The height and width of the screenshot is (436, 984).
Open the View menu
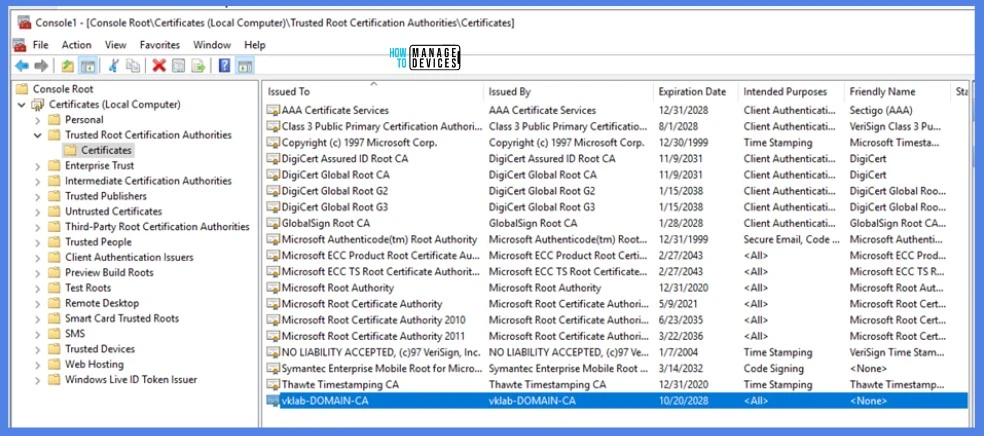pos(115,45)
